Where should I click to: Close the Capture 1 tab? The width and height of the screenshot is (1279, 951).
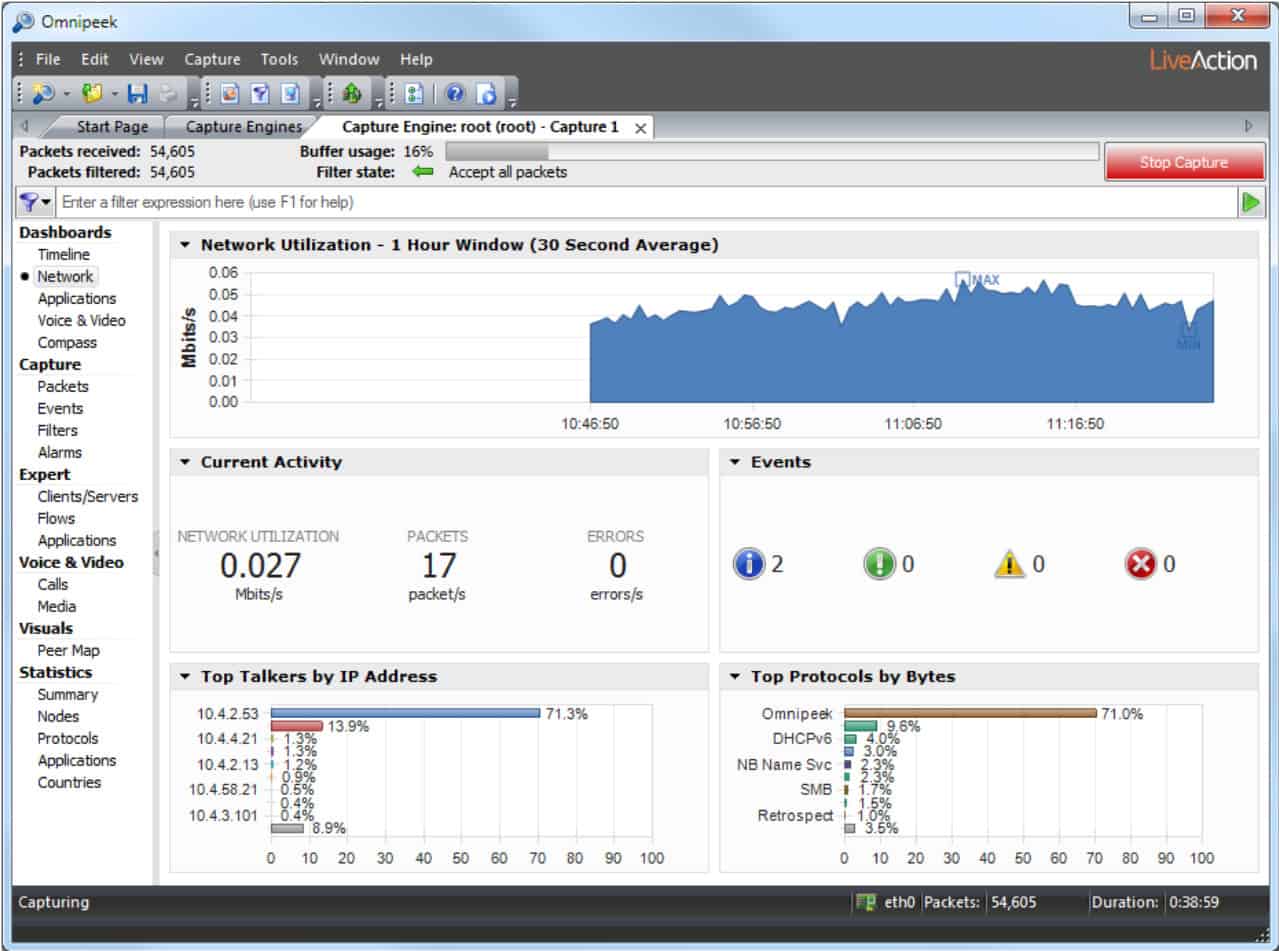(x=640, y=128)
